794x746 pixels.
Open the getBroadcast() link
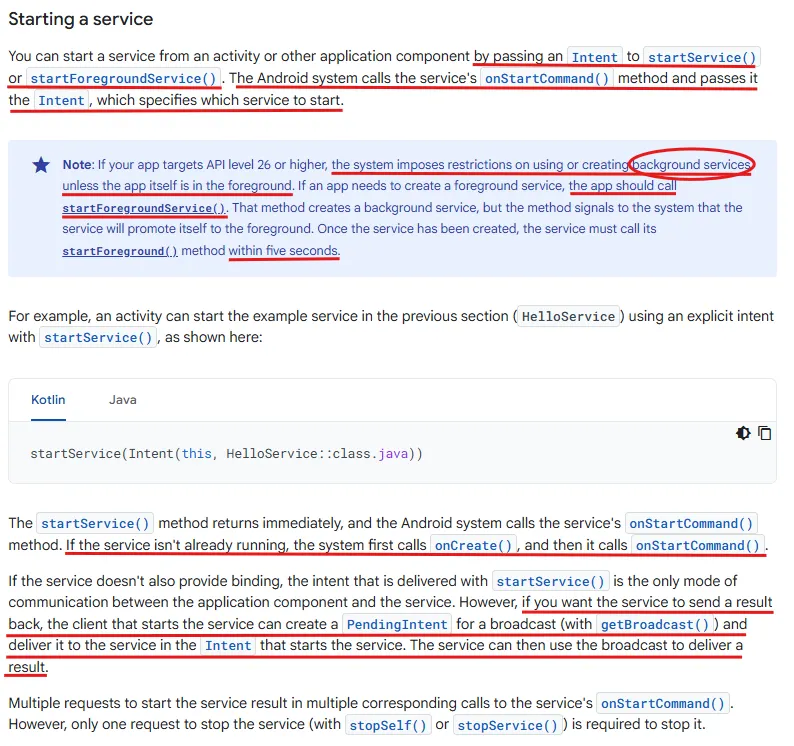(x=655, y=624)
